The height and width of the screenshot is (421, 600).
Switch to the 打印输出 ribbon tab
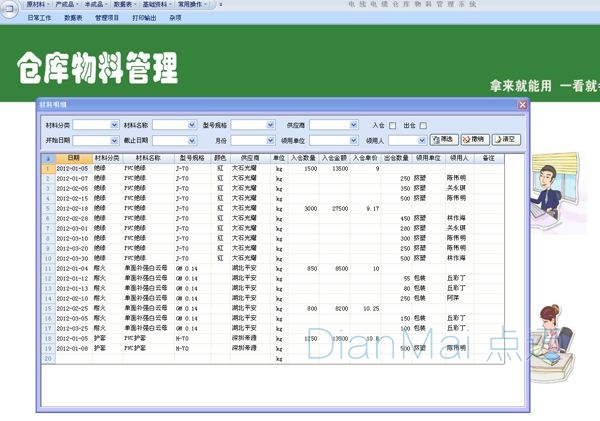pos(144,18)
